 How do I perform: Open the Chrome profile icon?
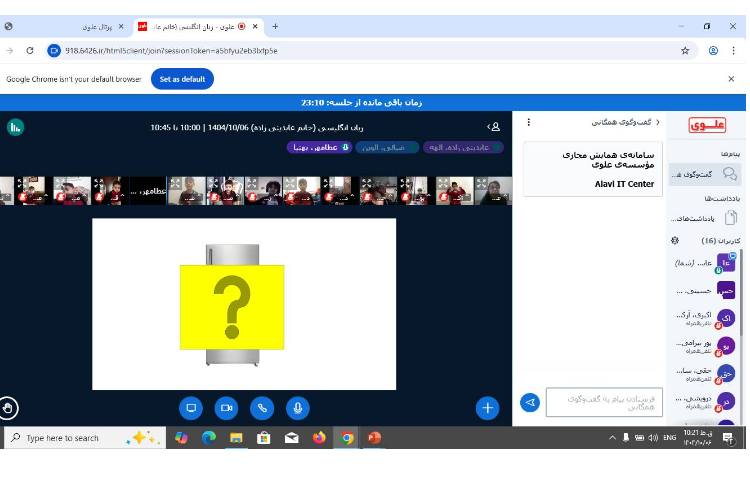[713, 50]
